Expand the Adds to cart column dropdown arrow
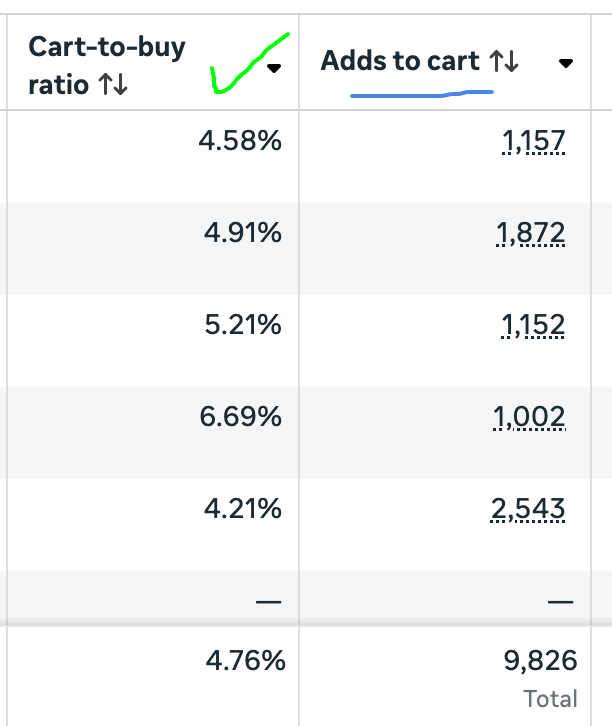Screen dimensions: 612x726 click(566, 63)
